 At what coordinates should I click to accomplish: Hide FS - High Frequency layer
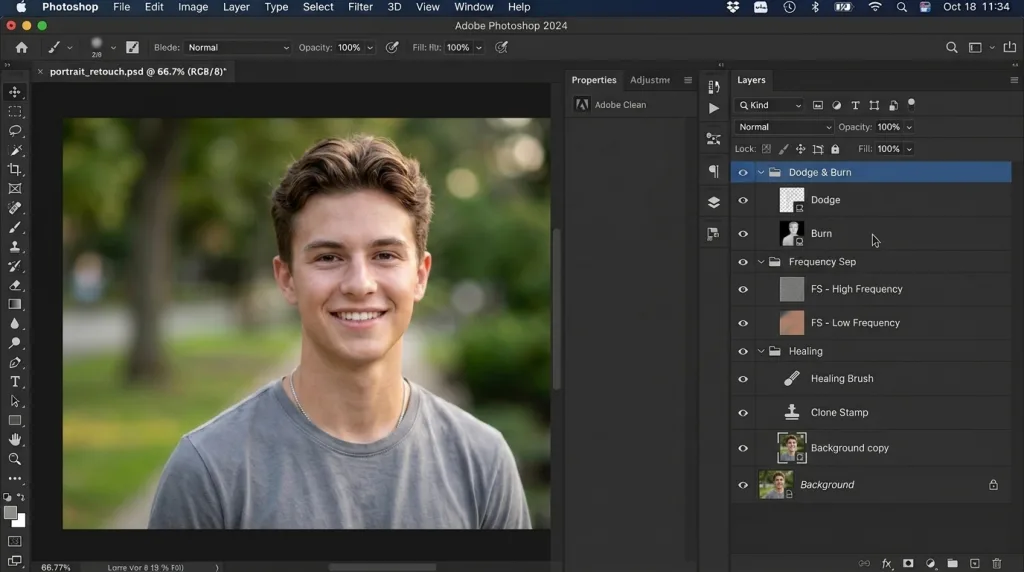click(x=743, y=289)
